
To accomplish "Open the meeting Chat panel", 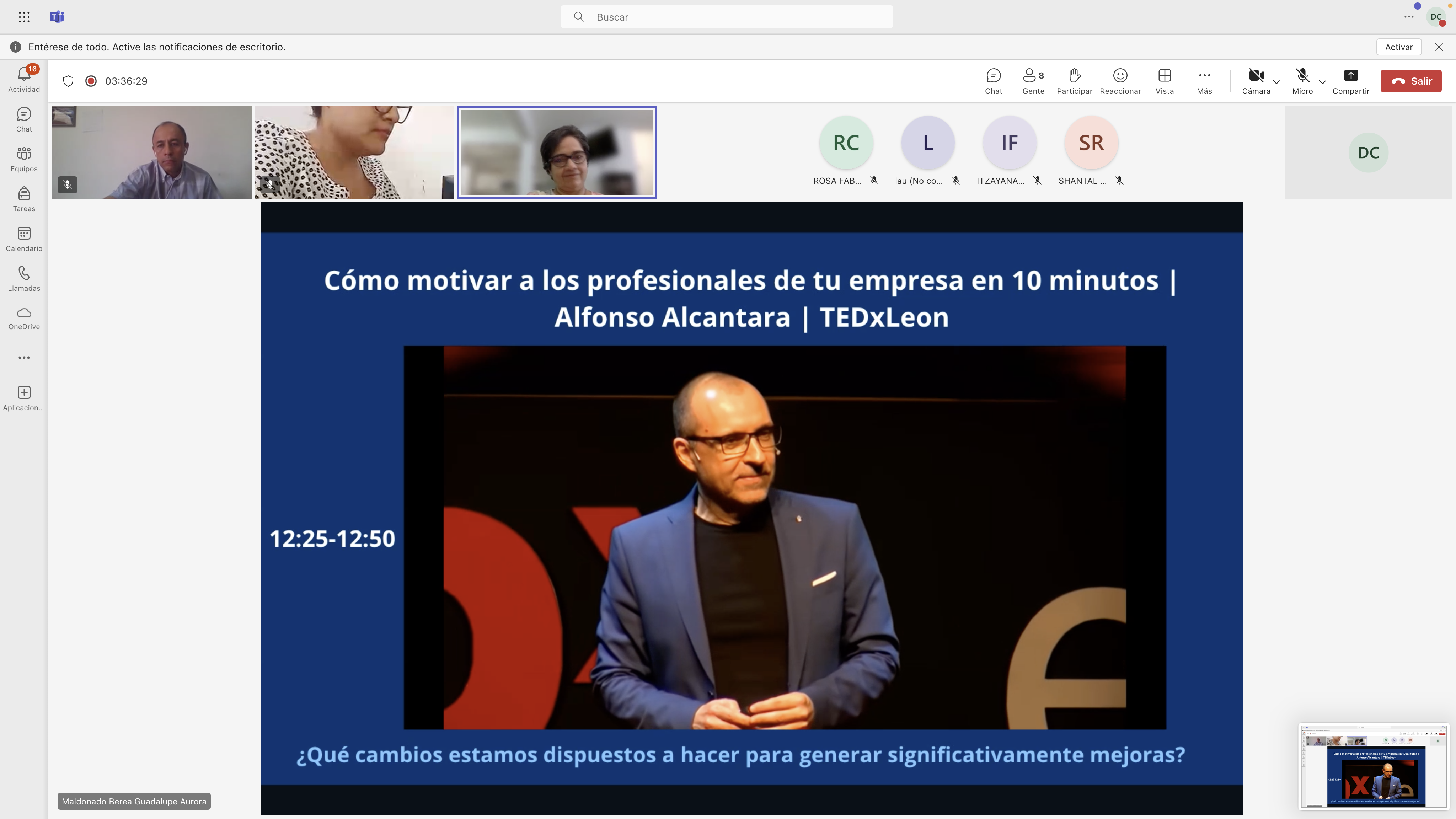I will click(x=993, y=81).
